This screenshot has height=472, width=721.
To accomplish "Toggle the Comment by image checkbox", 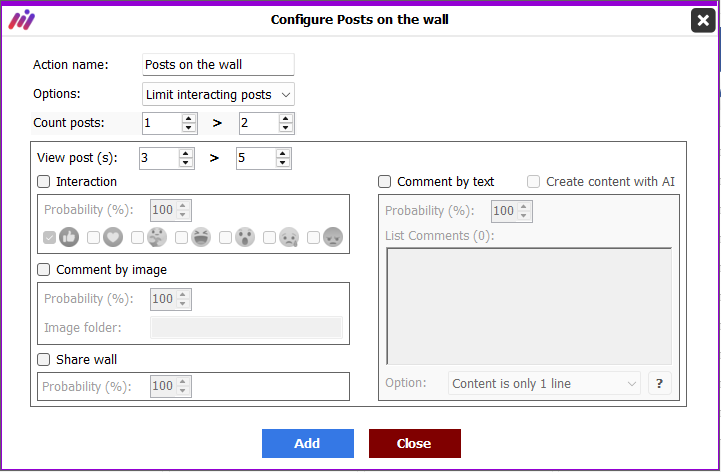I will click(x=44, y=270).
